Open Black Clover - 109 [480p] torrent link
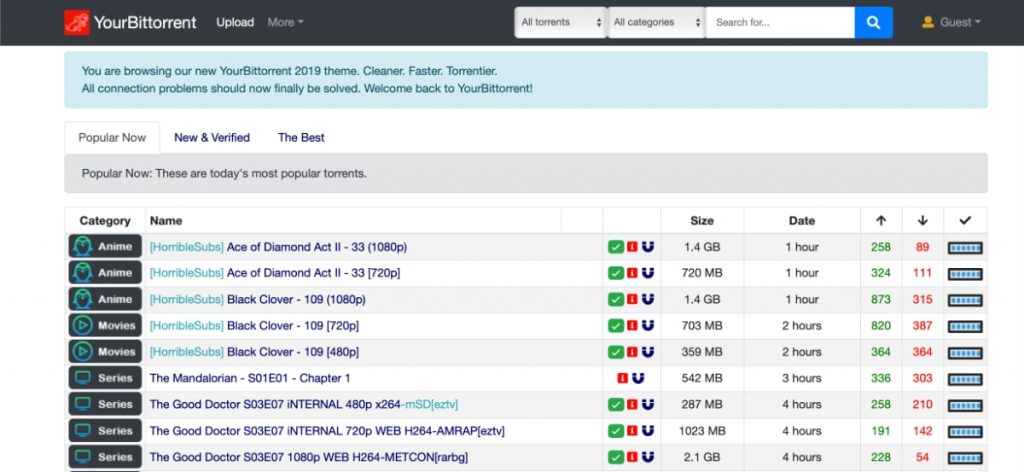This screenshot has width=1024, height=472. [254, 352]
